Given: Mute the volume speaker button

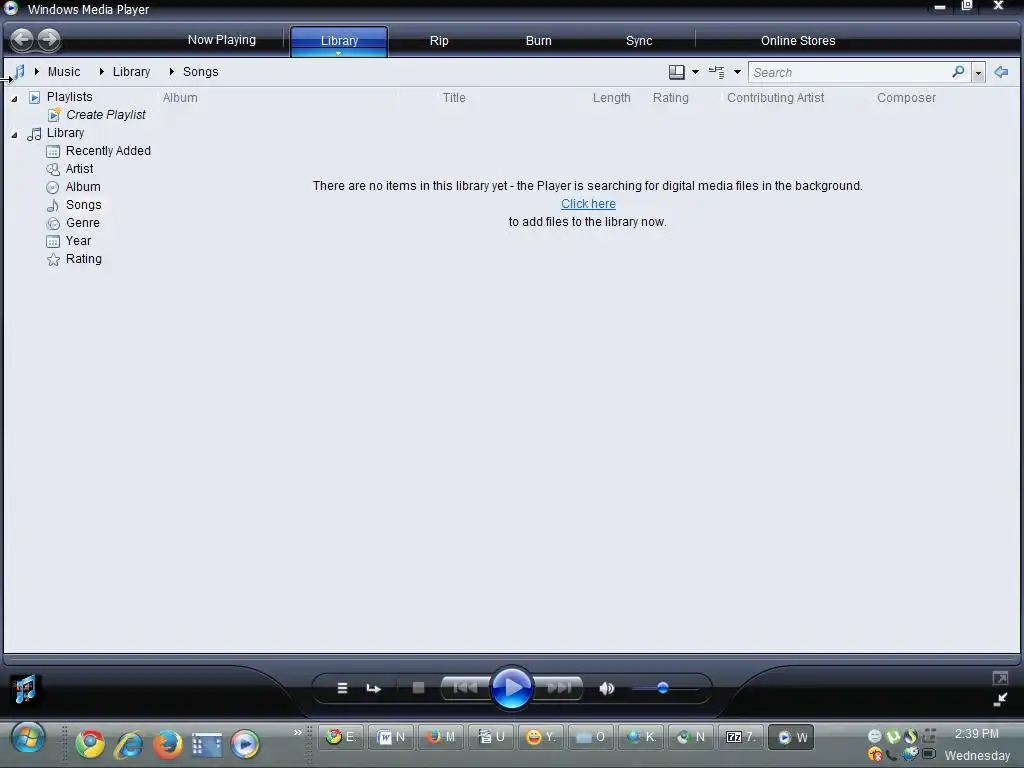Looking at the screenshot, I should coord(607,688).
